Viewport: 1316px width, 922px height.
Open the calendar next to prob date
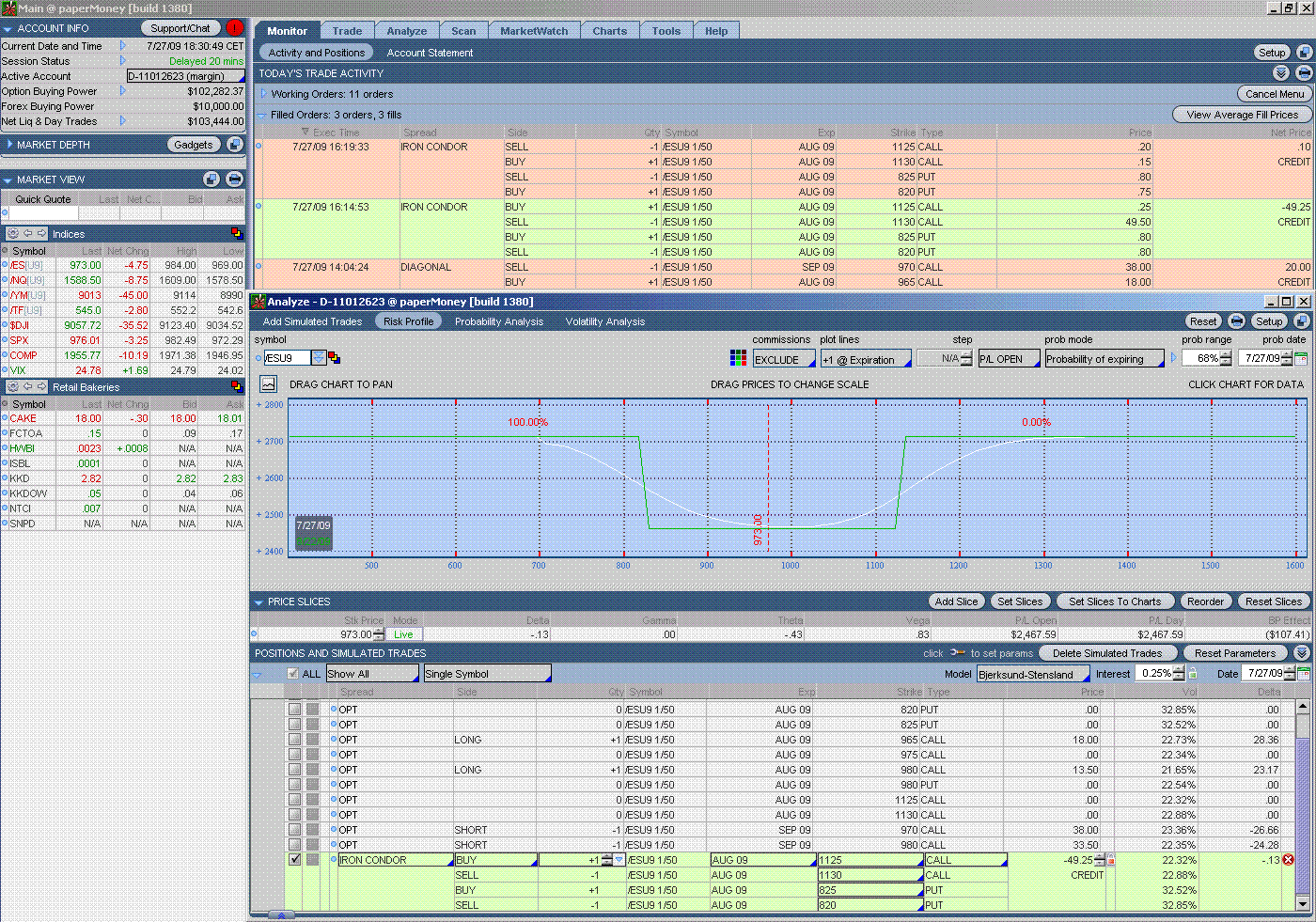[1301, 359]
